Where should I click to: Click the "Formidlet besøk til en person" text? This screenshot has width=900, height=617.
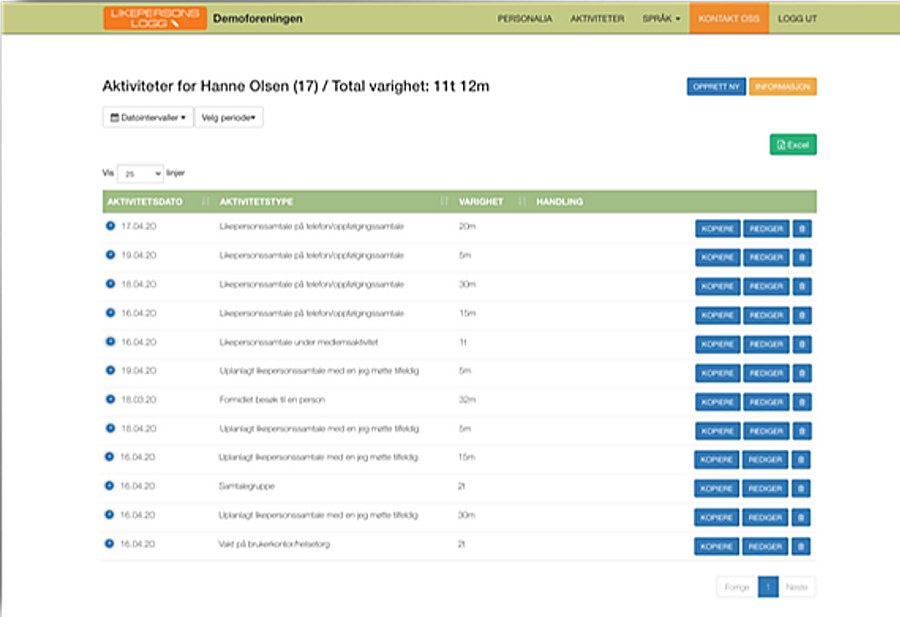272,399
